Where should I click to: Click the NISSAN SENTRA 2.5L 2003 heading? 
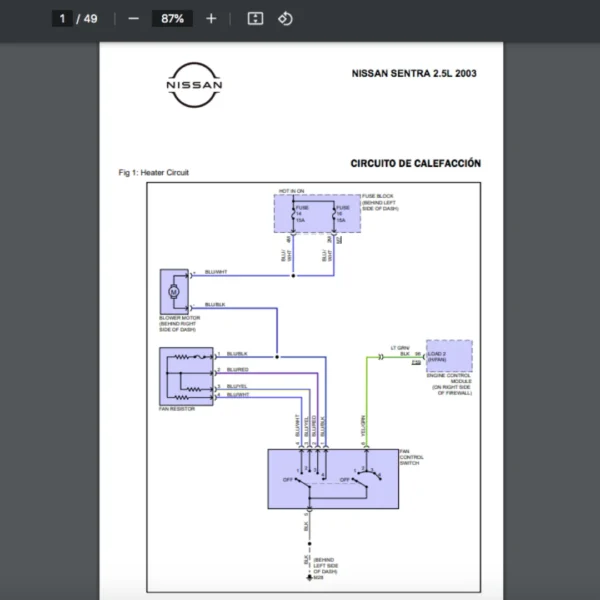414,74
